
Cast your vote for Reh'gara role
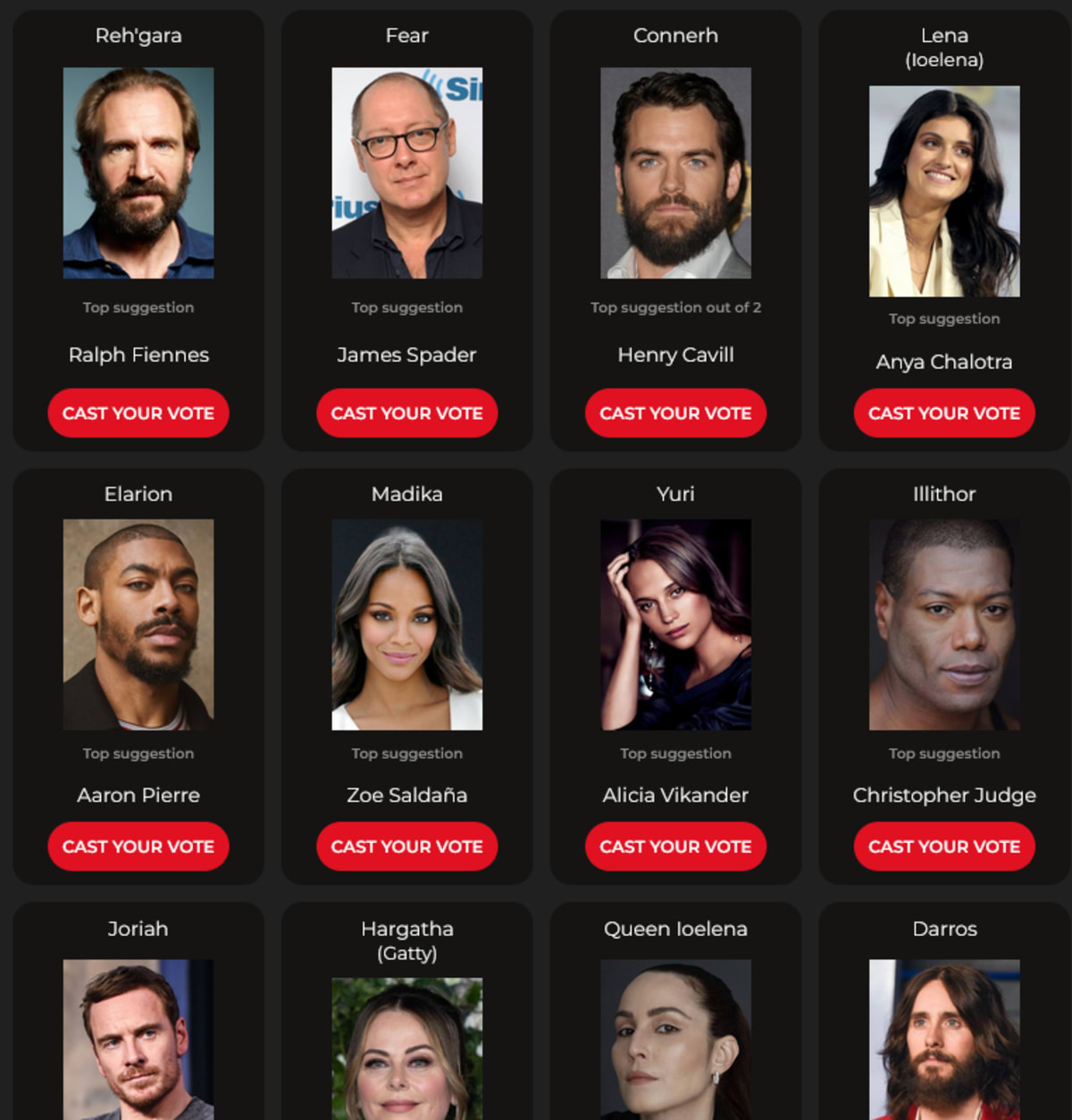tap(138, 414)
